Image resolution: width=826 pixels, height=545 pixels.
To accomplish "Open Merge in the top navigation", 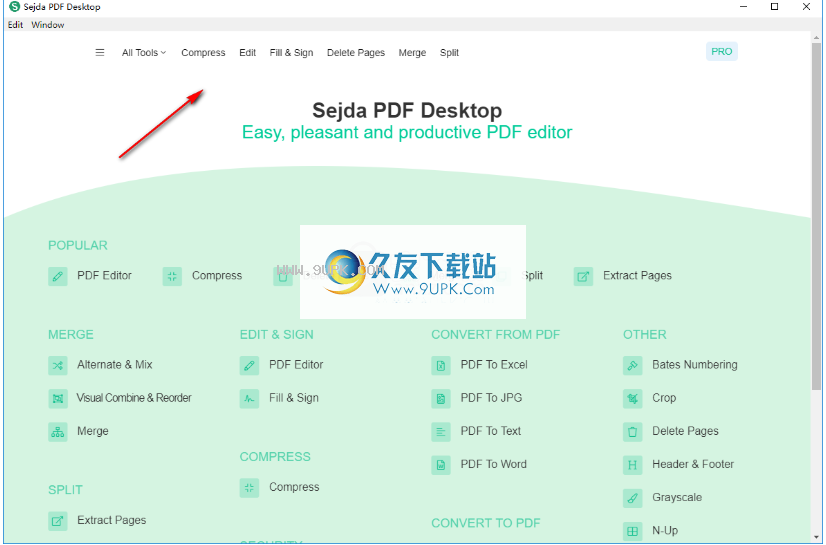I will (x=412, y=53).
